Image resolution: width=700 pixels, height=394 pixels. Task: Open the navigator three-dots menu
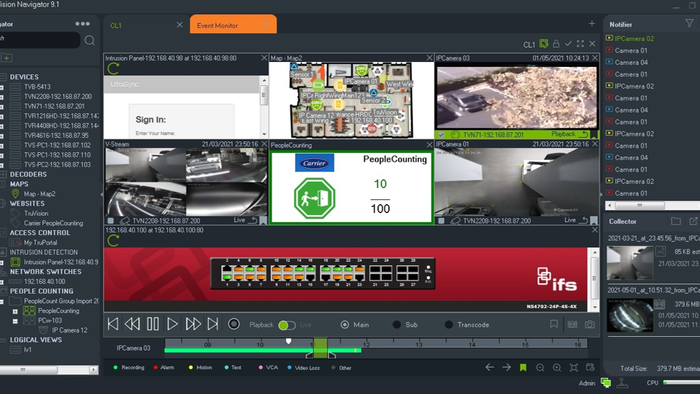coord(83,24)
